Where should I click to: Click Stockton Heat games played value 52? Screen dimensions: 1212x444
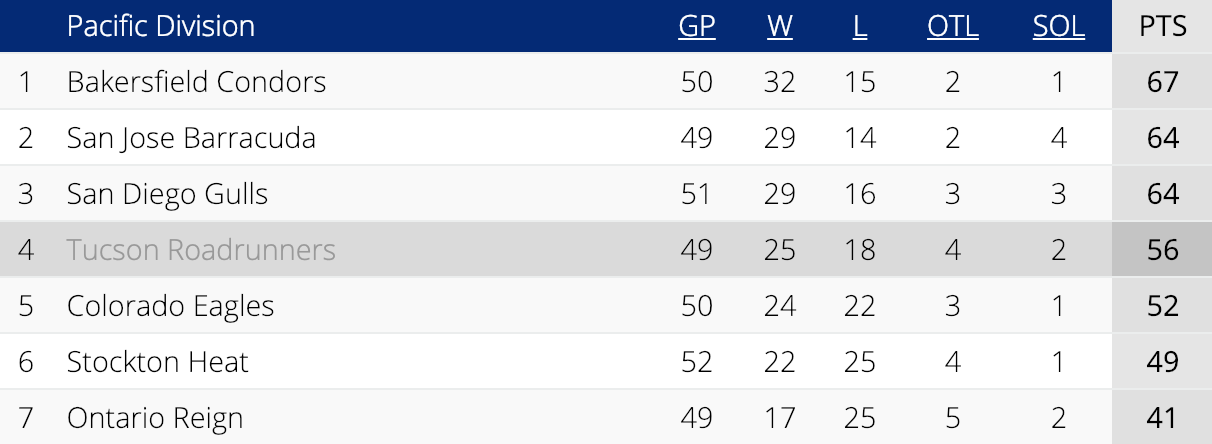(697, 361)
